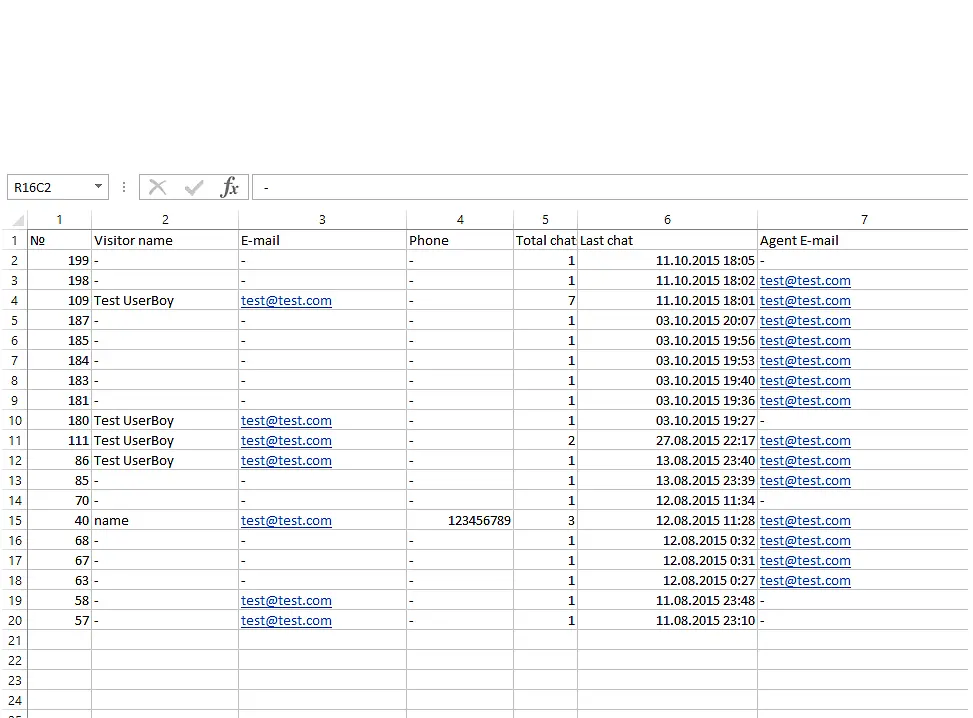Open Insert Function with the fx icon
The height and width of the screenshot is (718, 973).
[230, 187]
